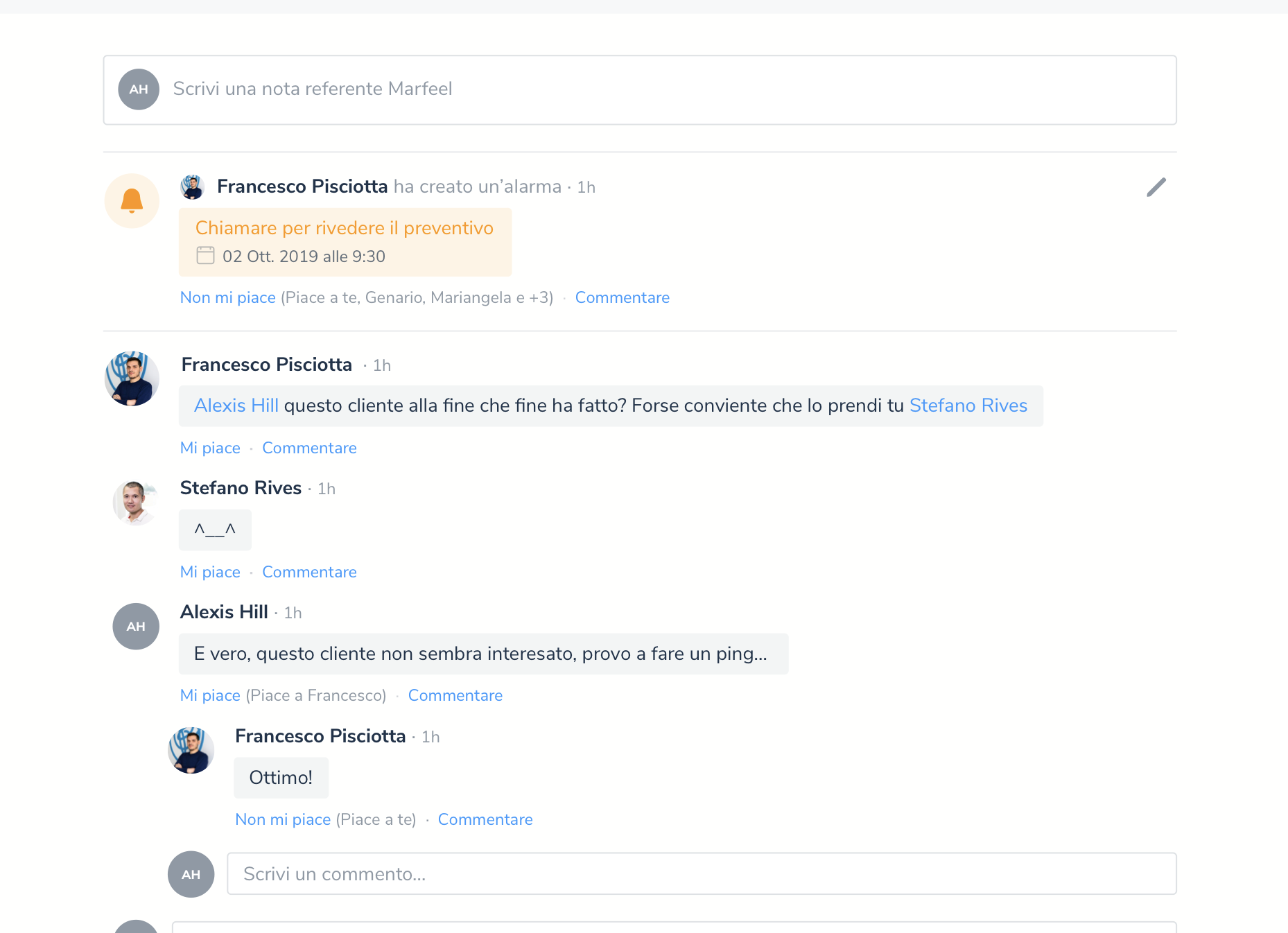
Task: Click the small Francesco avatar in the alarm header
Action: (x=192, y=186)
